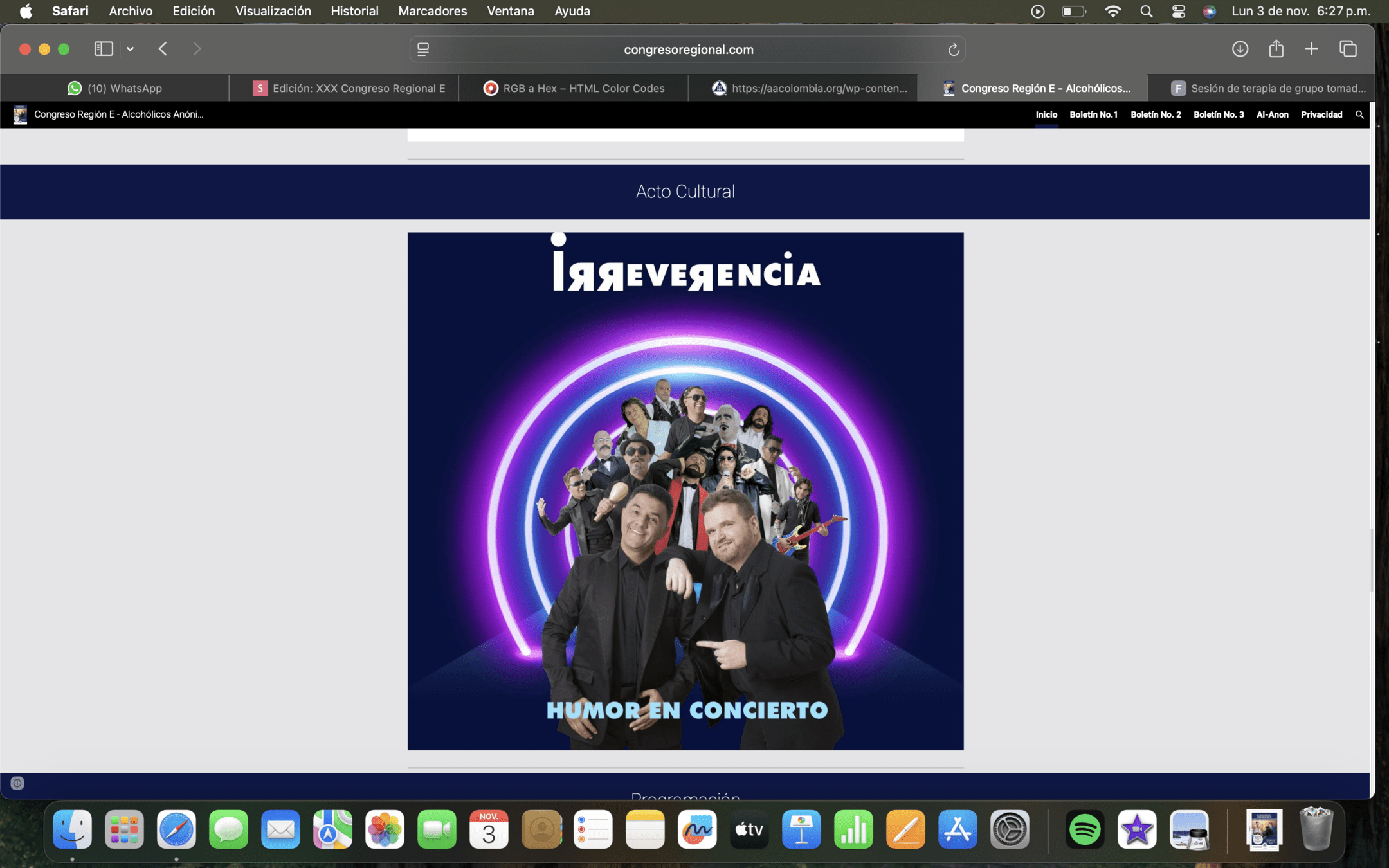Viewport: 1389px width, 868px height.
Task: Open the Historial menu
Action: click(x=354, y=11)
